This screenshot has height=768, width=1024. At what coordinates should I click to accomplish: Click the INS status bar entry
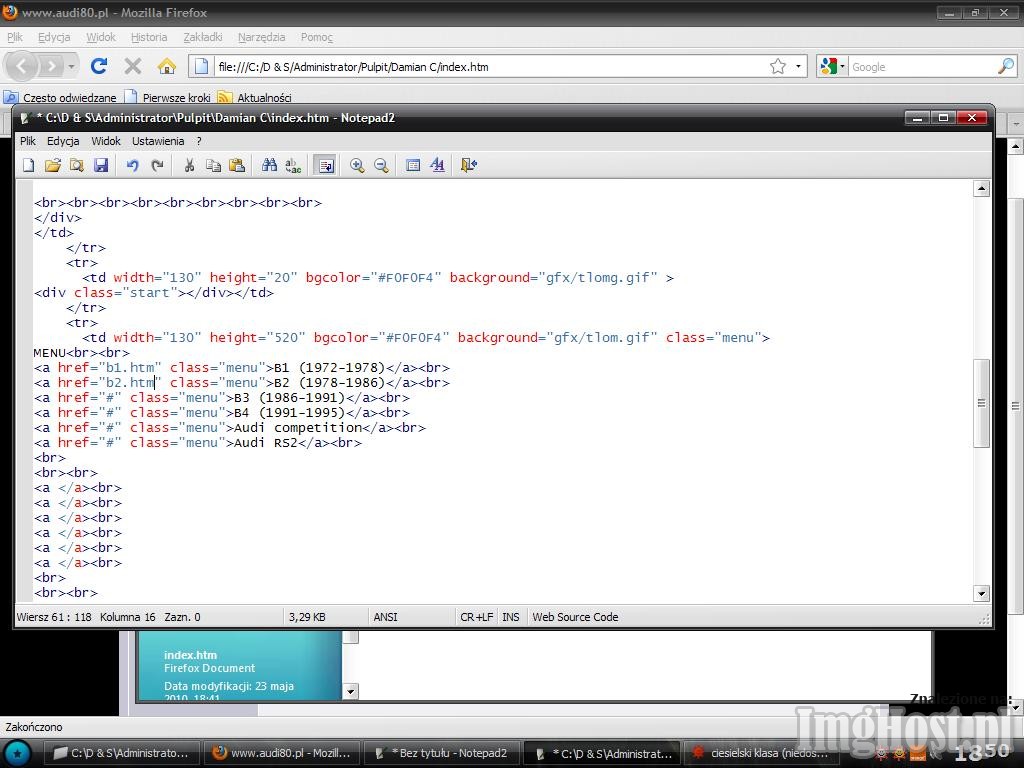coord(511,617)
